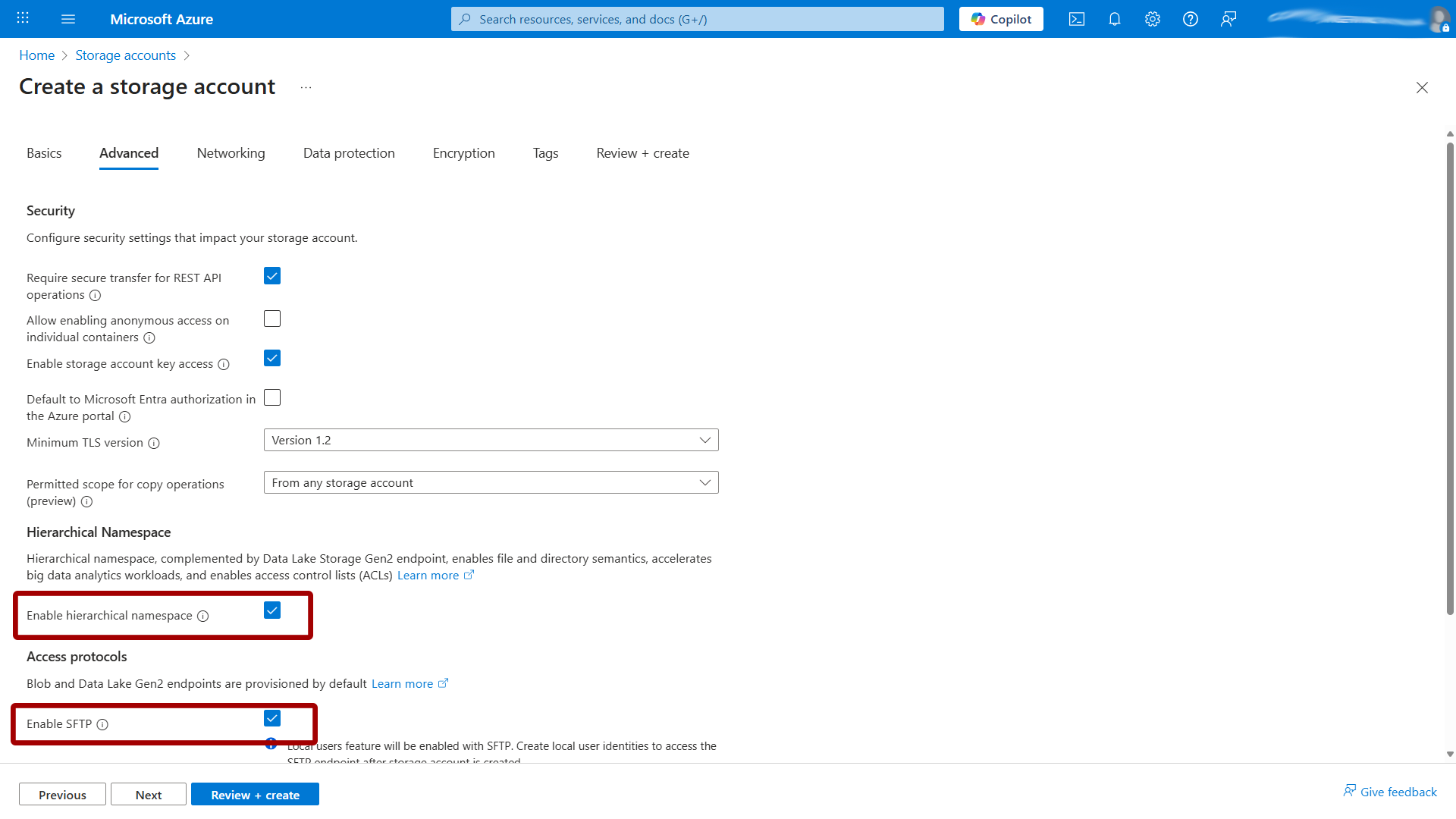Open the Help panel
Screen dimensions: 1456x819
pyautogui.click(x=1190, y=19)
